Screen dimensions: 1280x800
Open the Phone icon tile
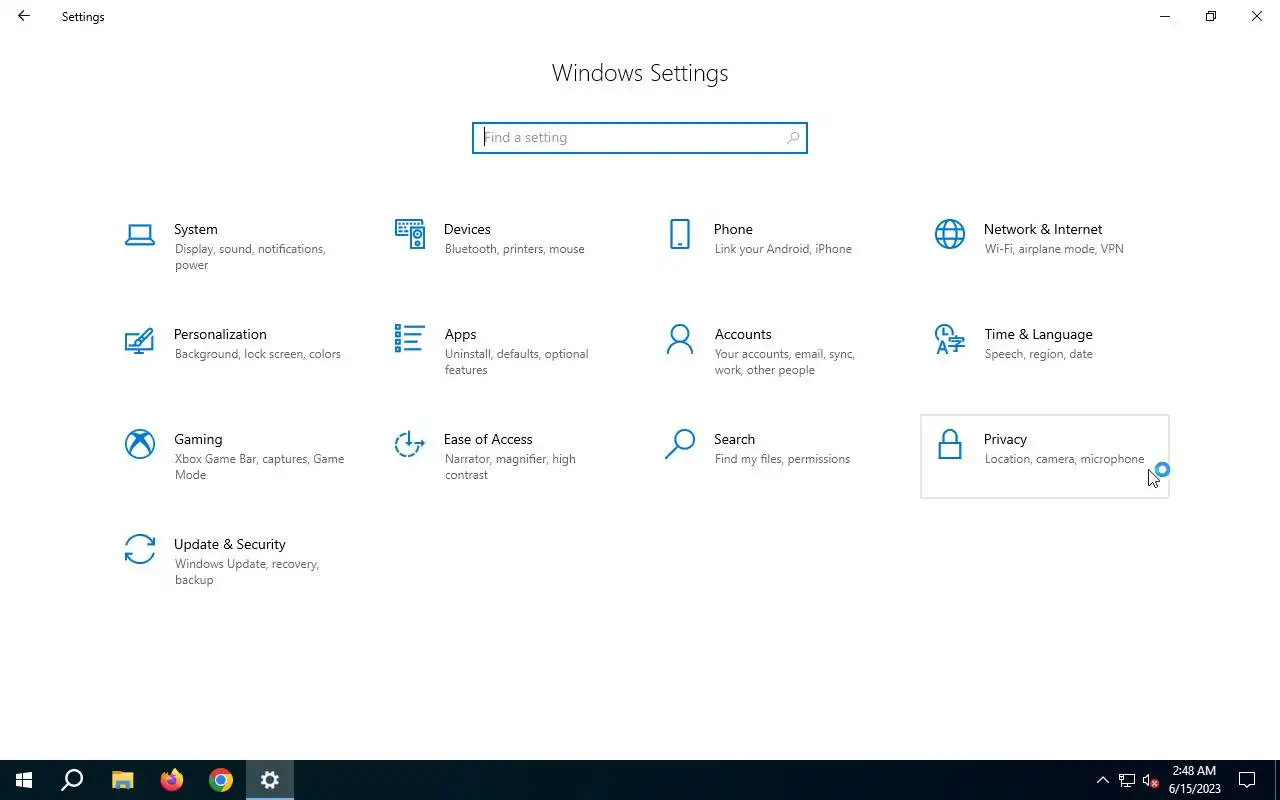point(680,234)
